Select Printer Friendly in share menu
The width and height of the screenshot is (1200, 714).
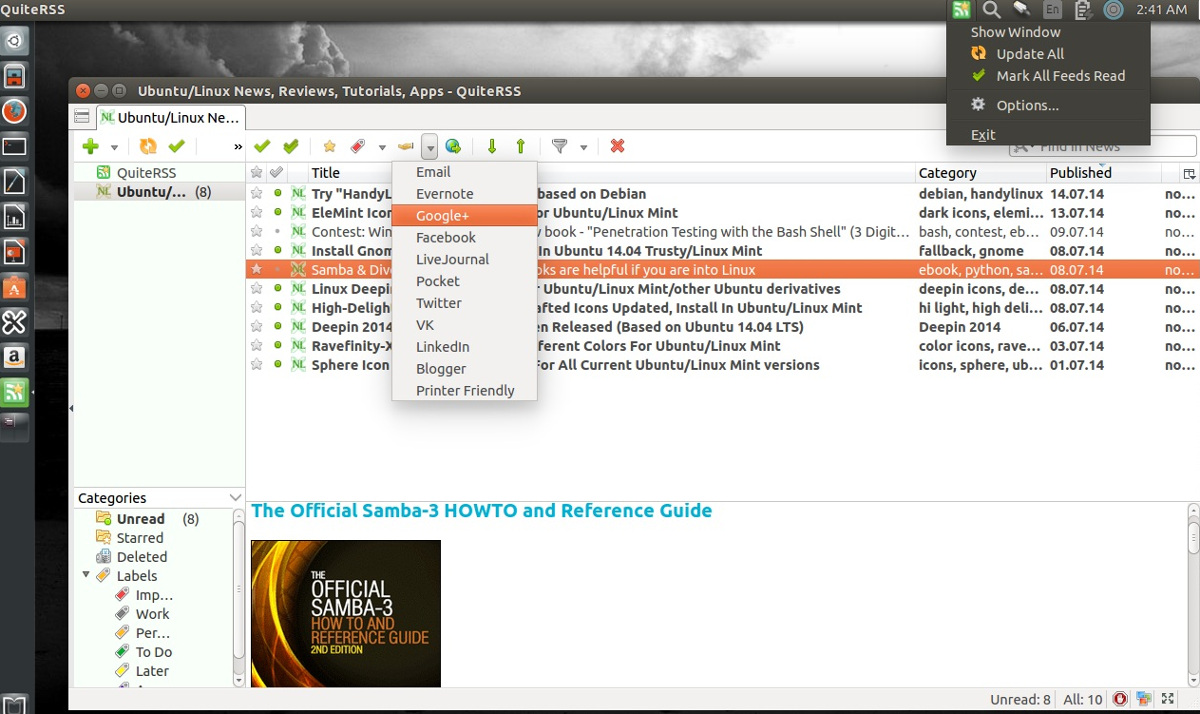pyautogui.click(x=465, y=391)
